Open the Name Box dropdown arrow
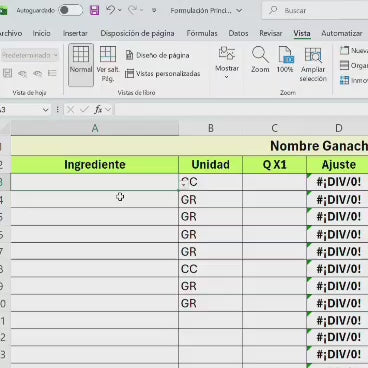Viewport: 368px width, 368px height. [x=46, y=110]
